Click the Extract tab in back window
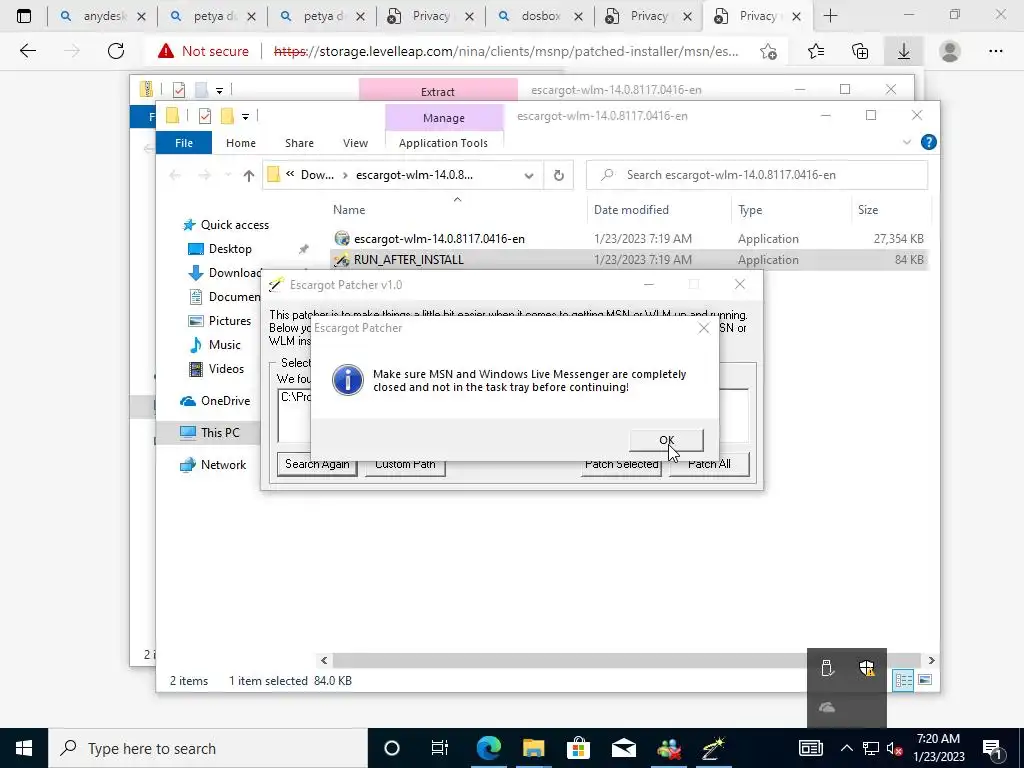The height and width of the screenshot is (768, 1024). 438,91
